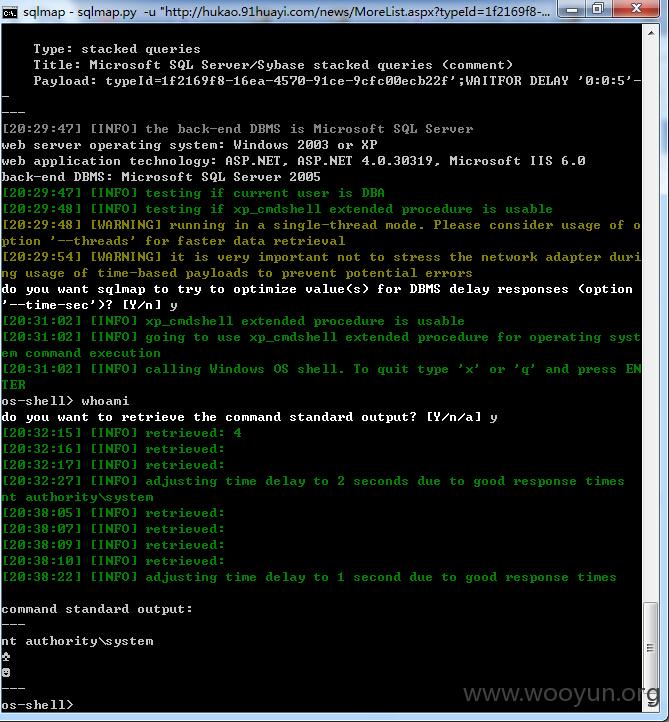Click 'testing if current user is DBA' line
The height and width of the screenshot is (722, 669).
click(x=193, y=193)
